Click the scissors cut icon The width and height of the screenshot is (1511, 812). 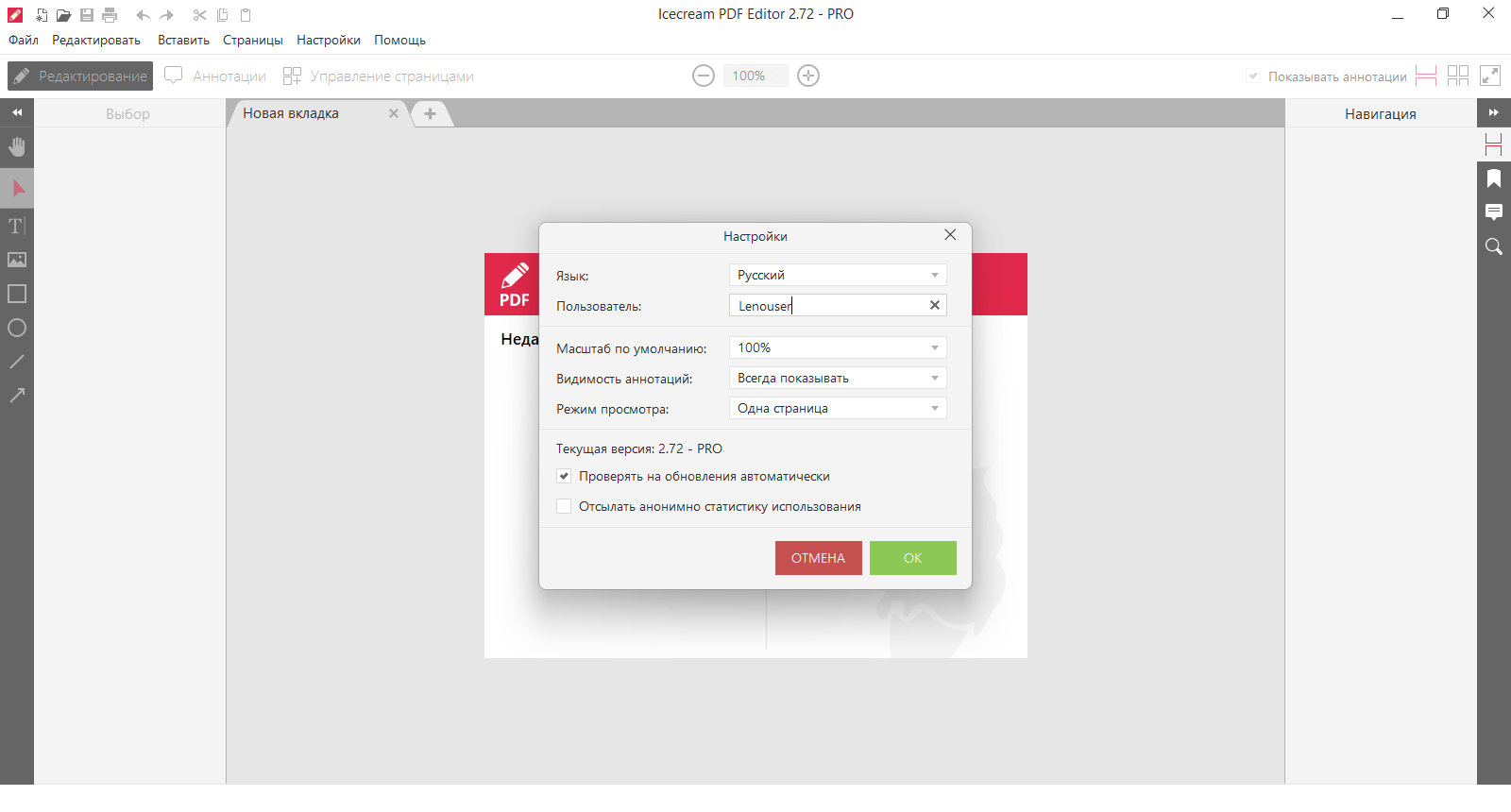tap(199, 15)
